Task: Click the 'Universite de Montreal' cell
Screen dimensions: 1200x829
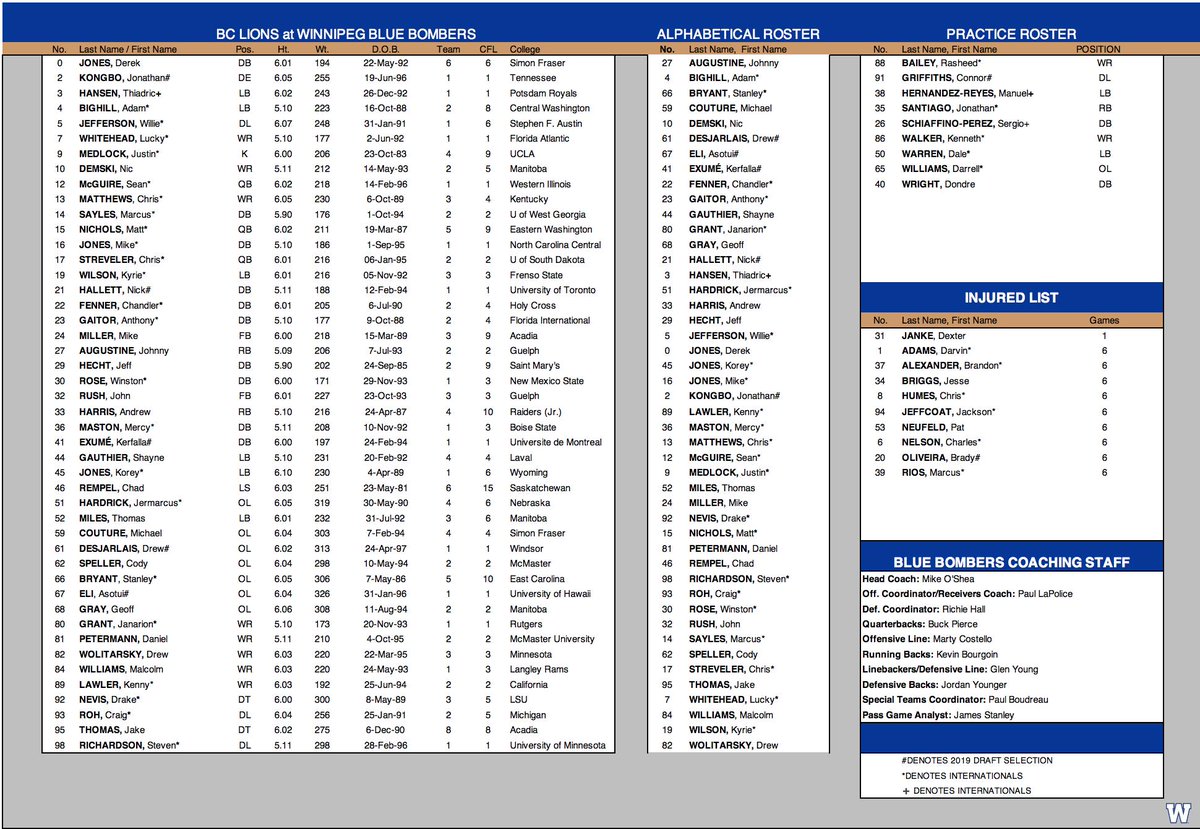Action: (x=556, y=442)
